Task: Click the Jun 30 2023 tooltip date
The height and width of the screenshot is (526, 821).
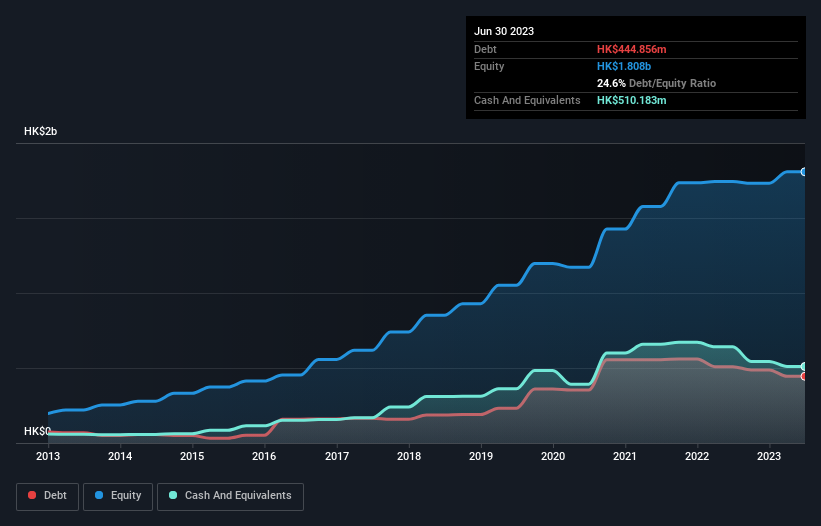Action: click(x=504, y=31)
